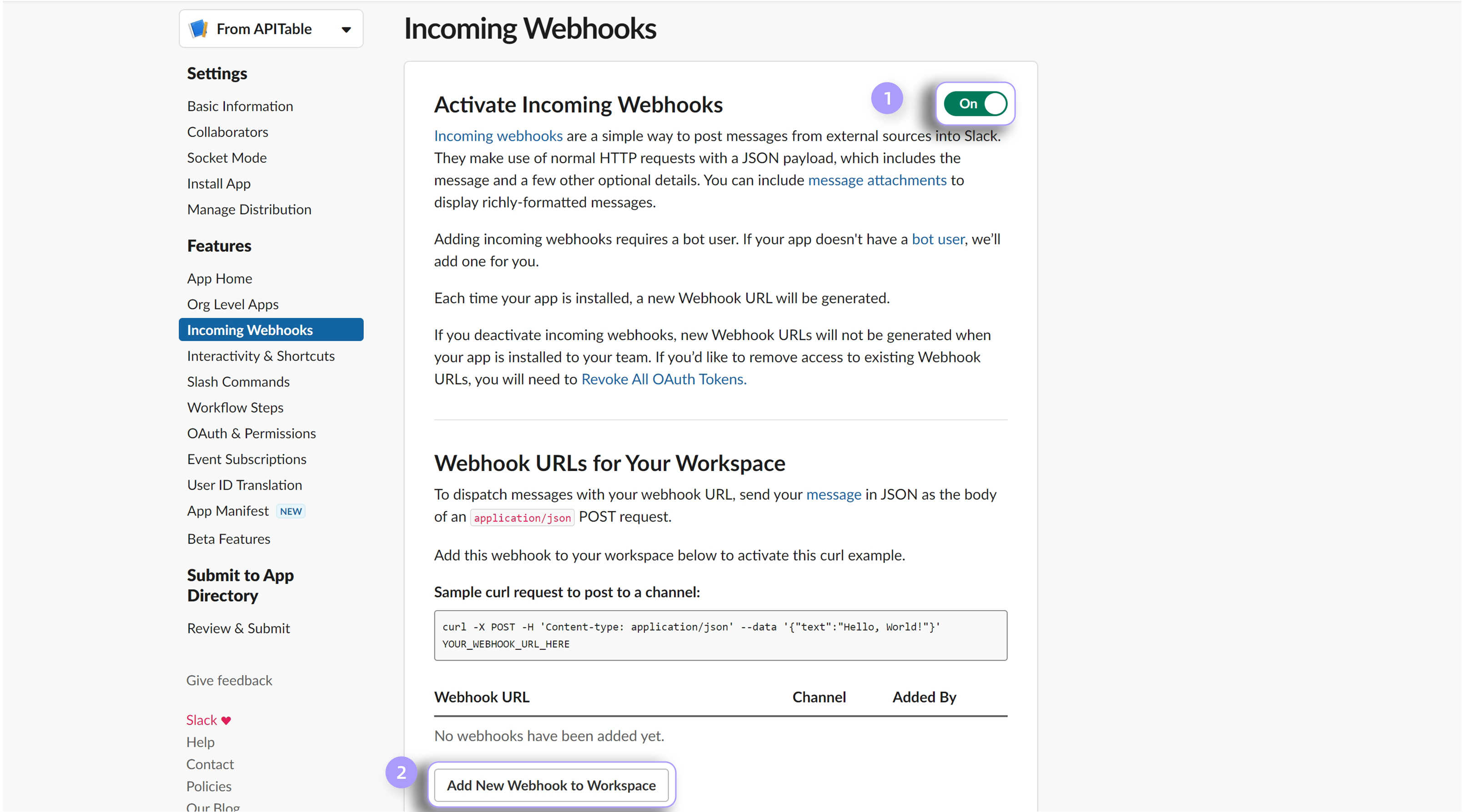Click the APITable app icon
1464x812 pixels.
pyautogui.click(x=199, y=28)
